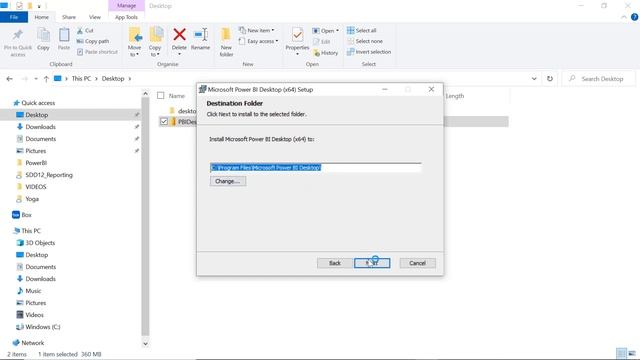Click the Rename icon

point(200,35)
